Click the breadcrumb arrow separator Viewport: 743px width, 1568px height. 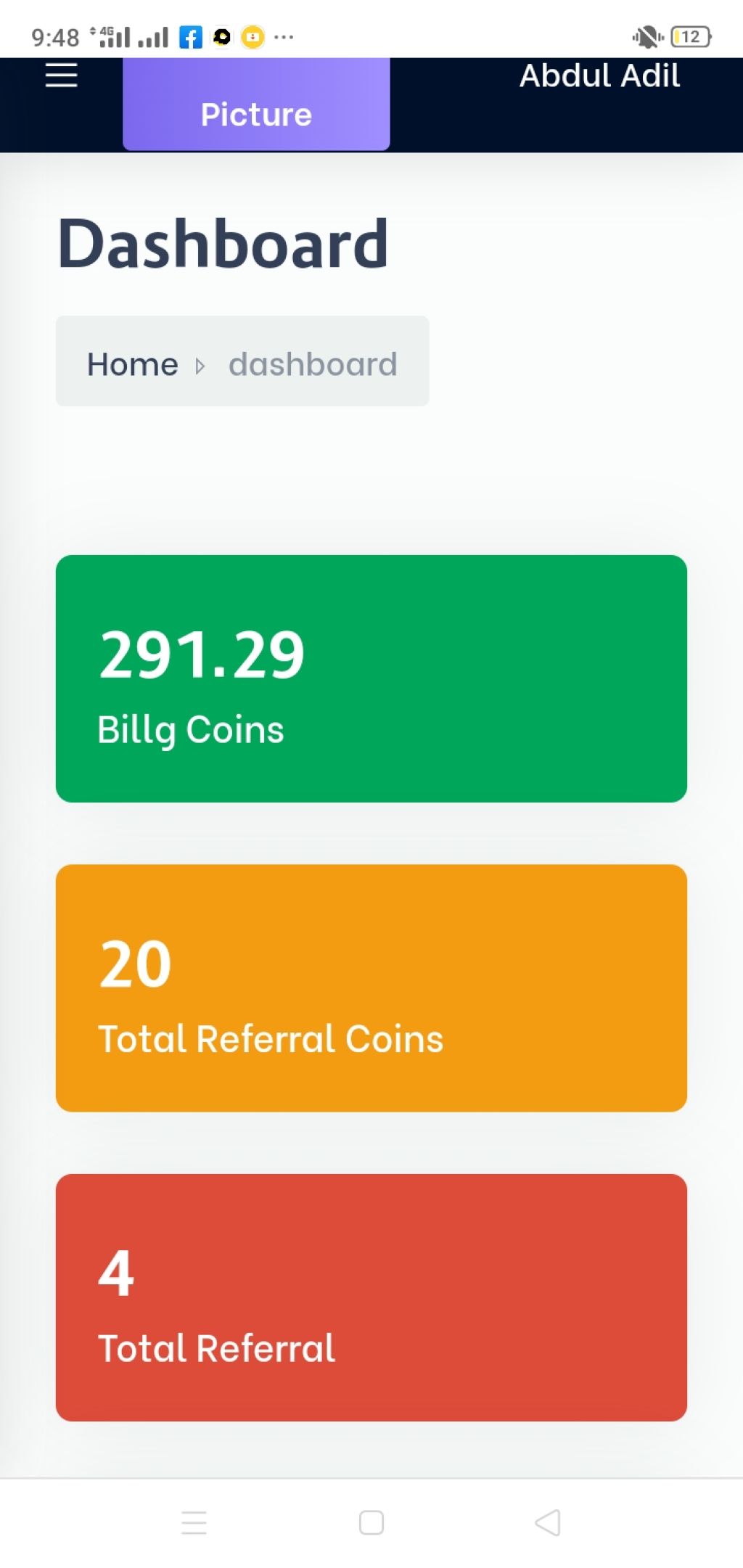pos(200,366)
